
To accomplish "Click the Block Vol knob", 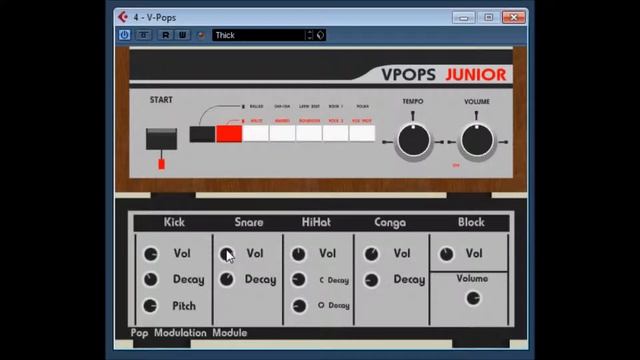I will pos(447,254).
